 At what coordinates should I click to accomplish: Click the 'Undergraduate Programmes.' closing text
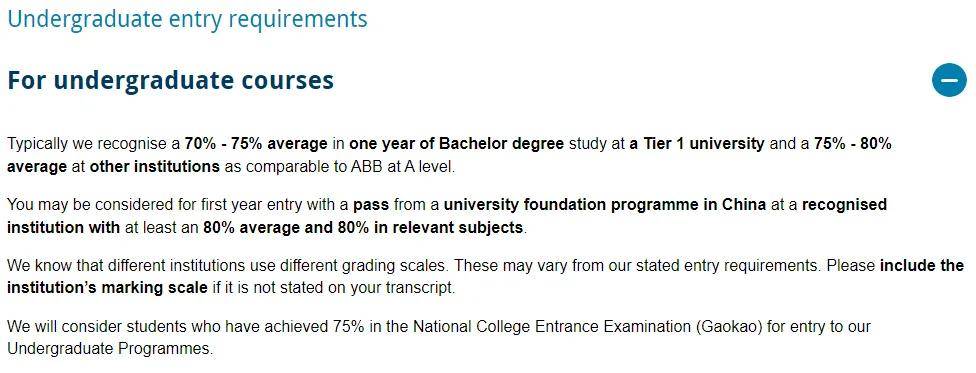pos(110,349)
